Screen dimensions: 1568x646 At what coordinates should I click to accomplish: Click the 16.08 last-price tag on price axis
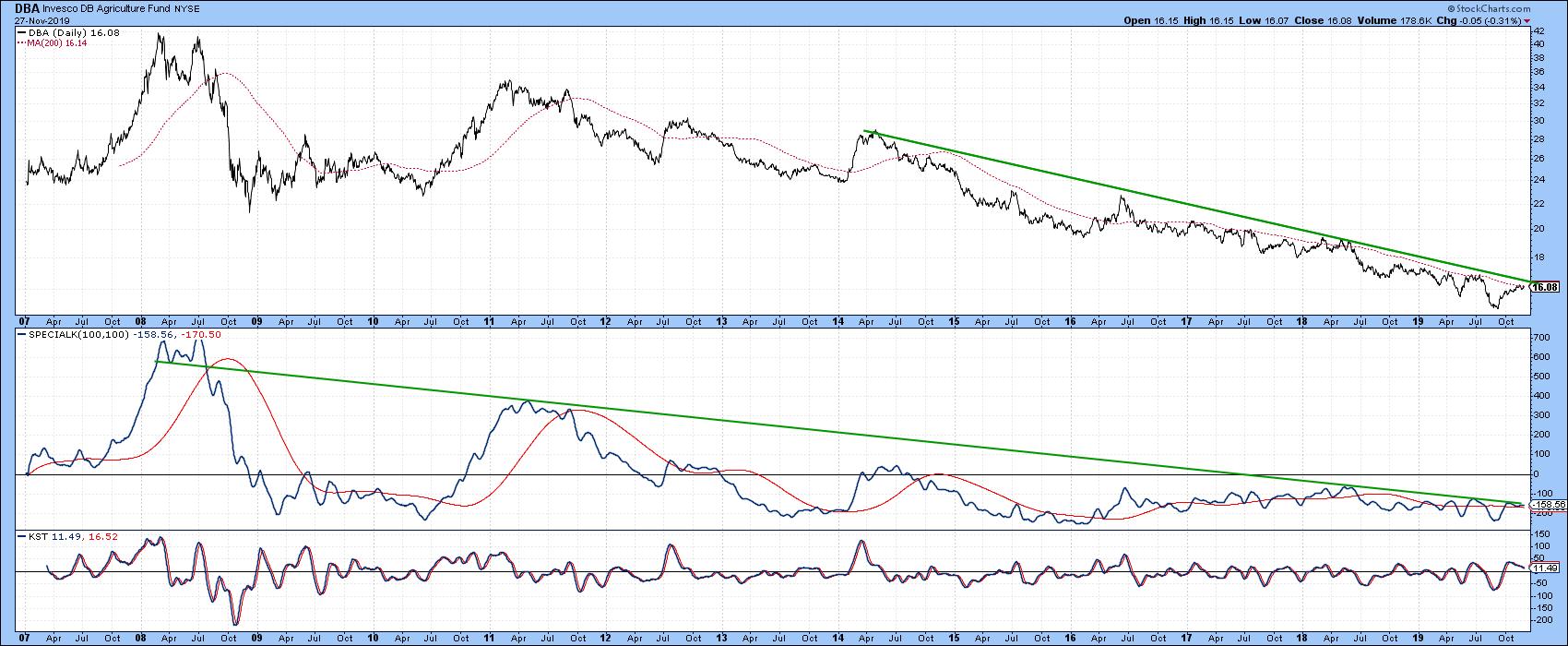(x=1545, y=287)
